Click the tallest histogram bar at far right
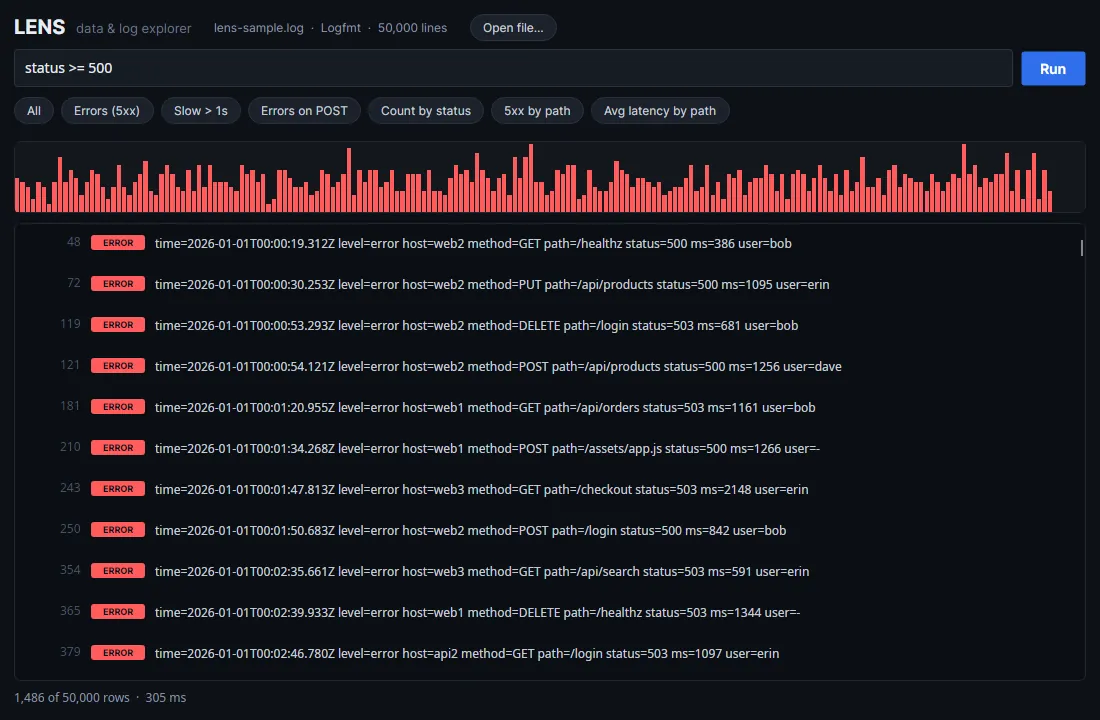Image resolution: width=1100 pixels, height=720 pixels. [x=964, y=178]
